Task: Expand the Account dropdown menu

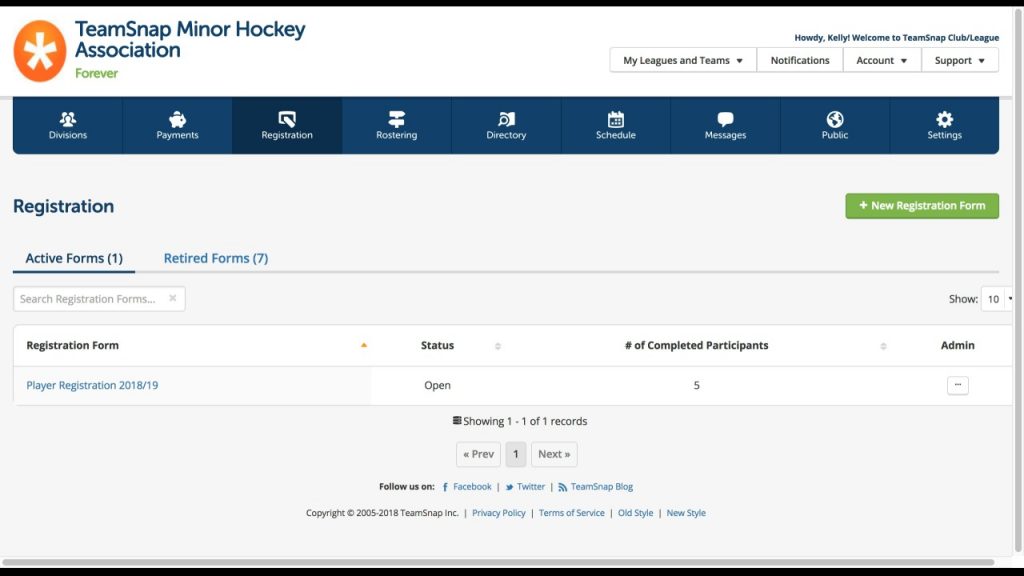Action: click(880, 60)
